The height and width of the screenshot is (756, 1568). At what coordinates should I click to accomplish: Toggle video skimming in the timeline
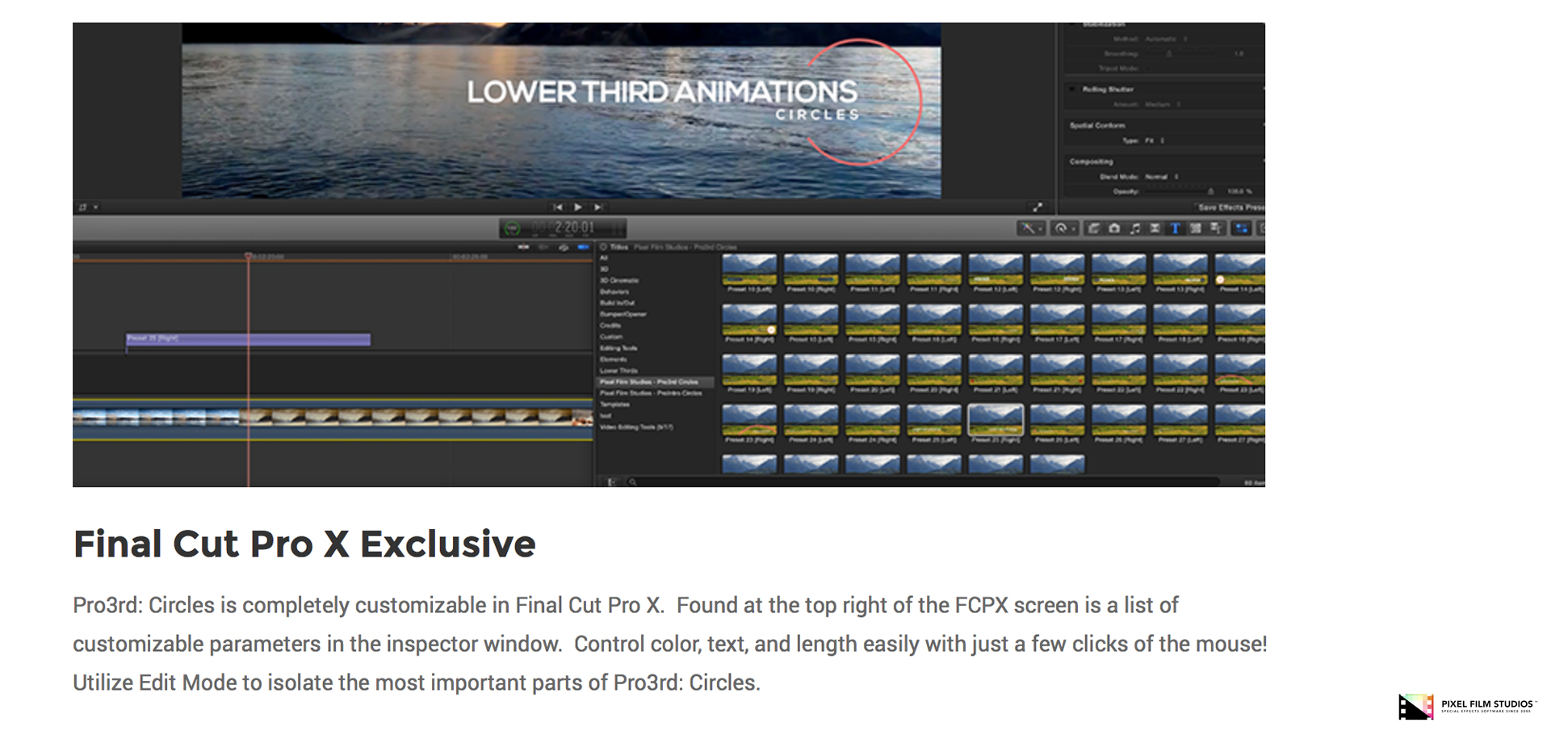pyautogui.click(x=523, y=247)
